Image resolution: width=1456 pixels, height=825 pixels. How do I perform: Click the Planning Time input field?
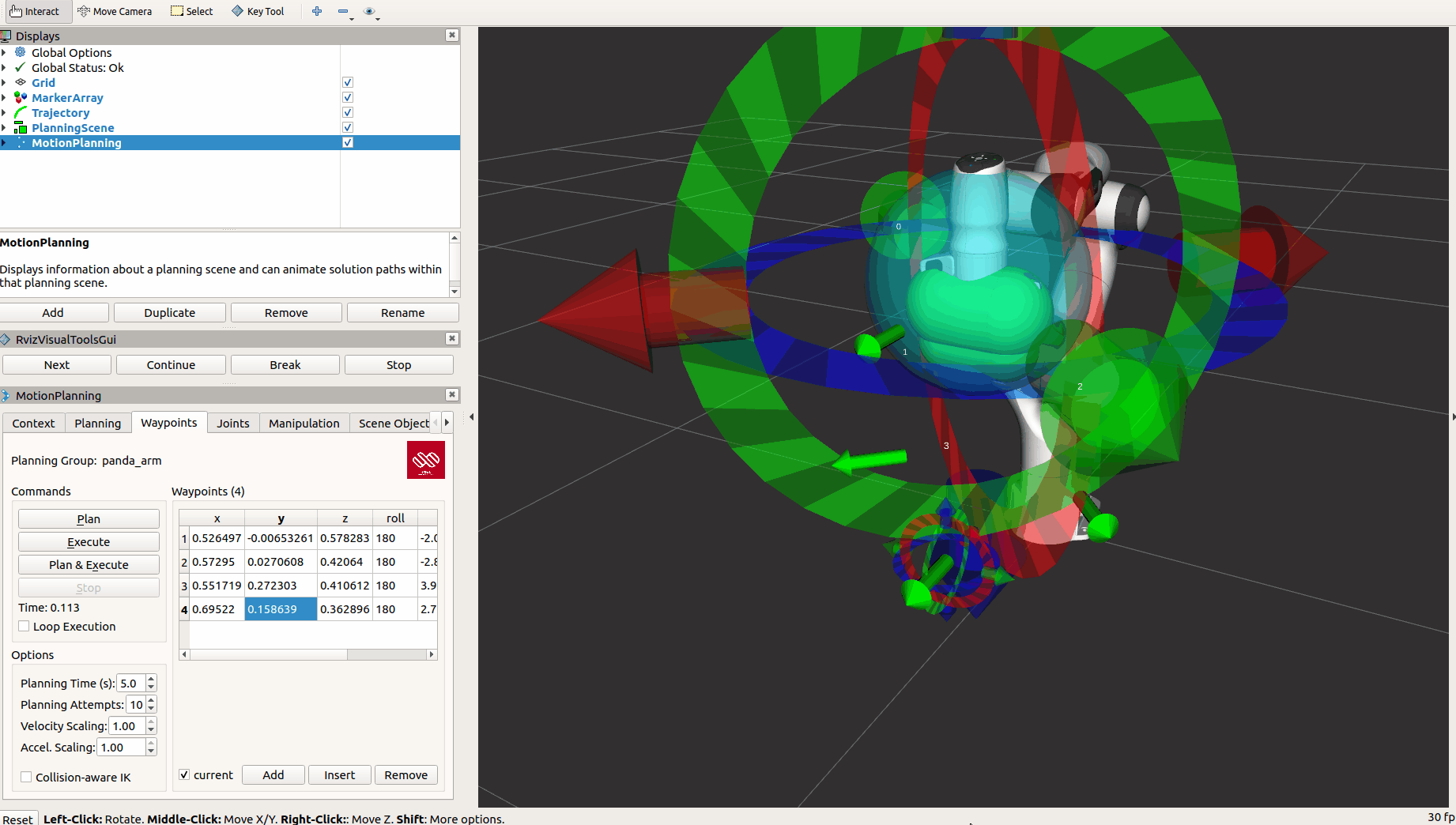[131, 683]
